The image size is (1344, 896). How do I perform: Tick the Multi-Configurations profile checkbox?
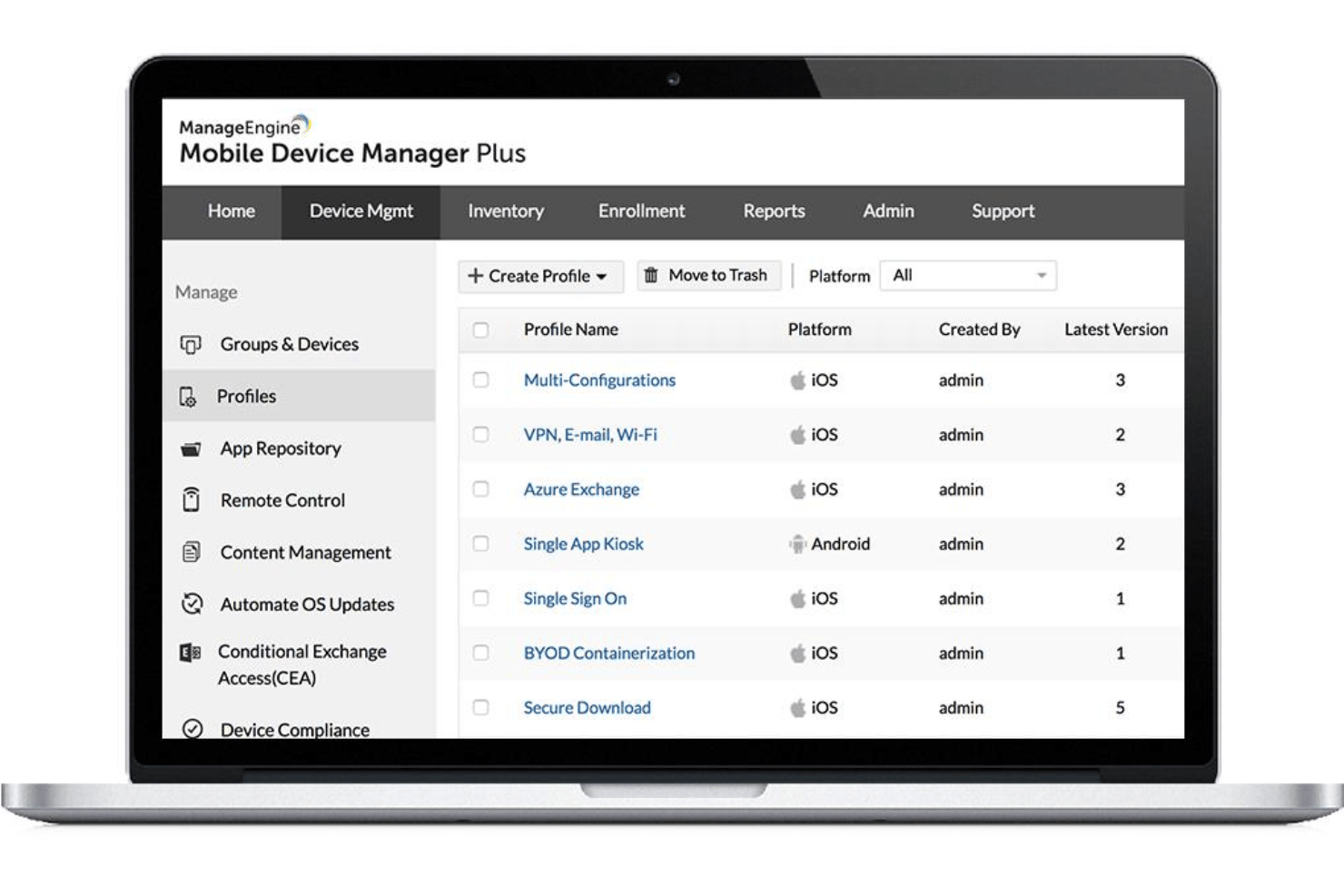click(481, 380)
